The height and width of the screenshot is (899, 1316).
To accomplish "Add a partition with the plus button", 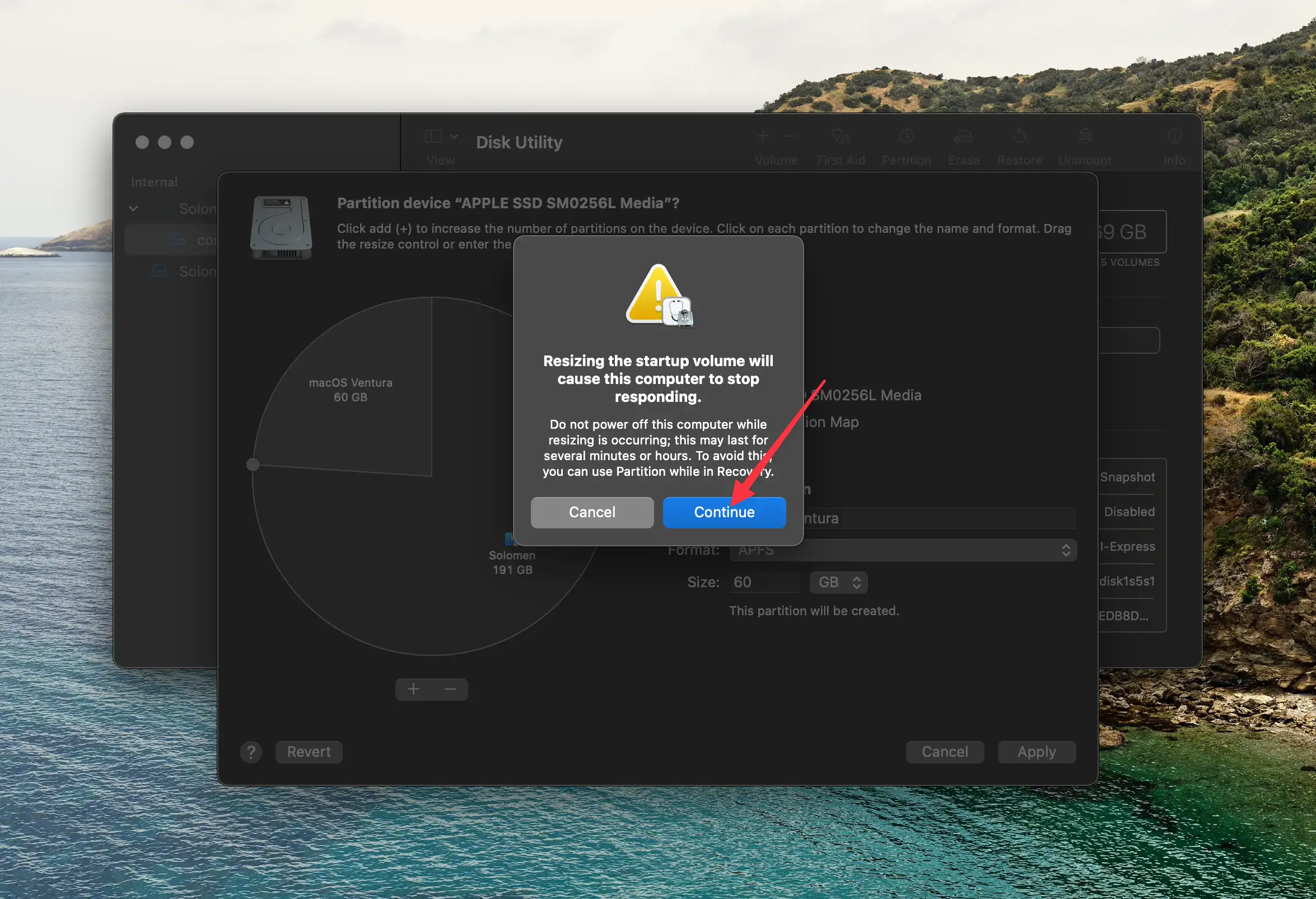I will point(413,689).
